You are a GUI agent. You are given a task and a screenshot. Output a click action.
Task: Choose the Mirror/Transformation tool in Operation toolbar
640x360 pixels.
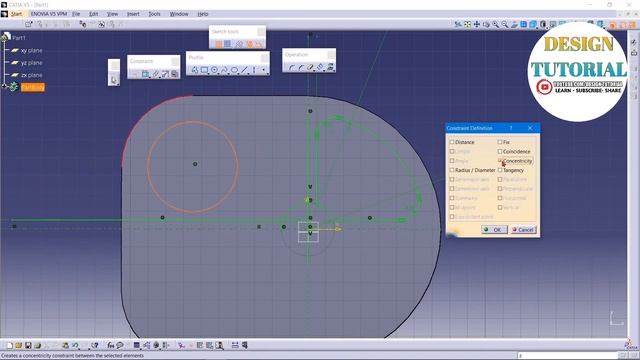click(x=320, y=67)
